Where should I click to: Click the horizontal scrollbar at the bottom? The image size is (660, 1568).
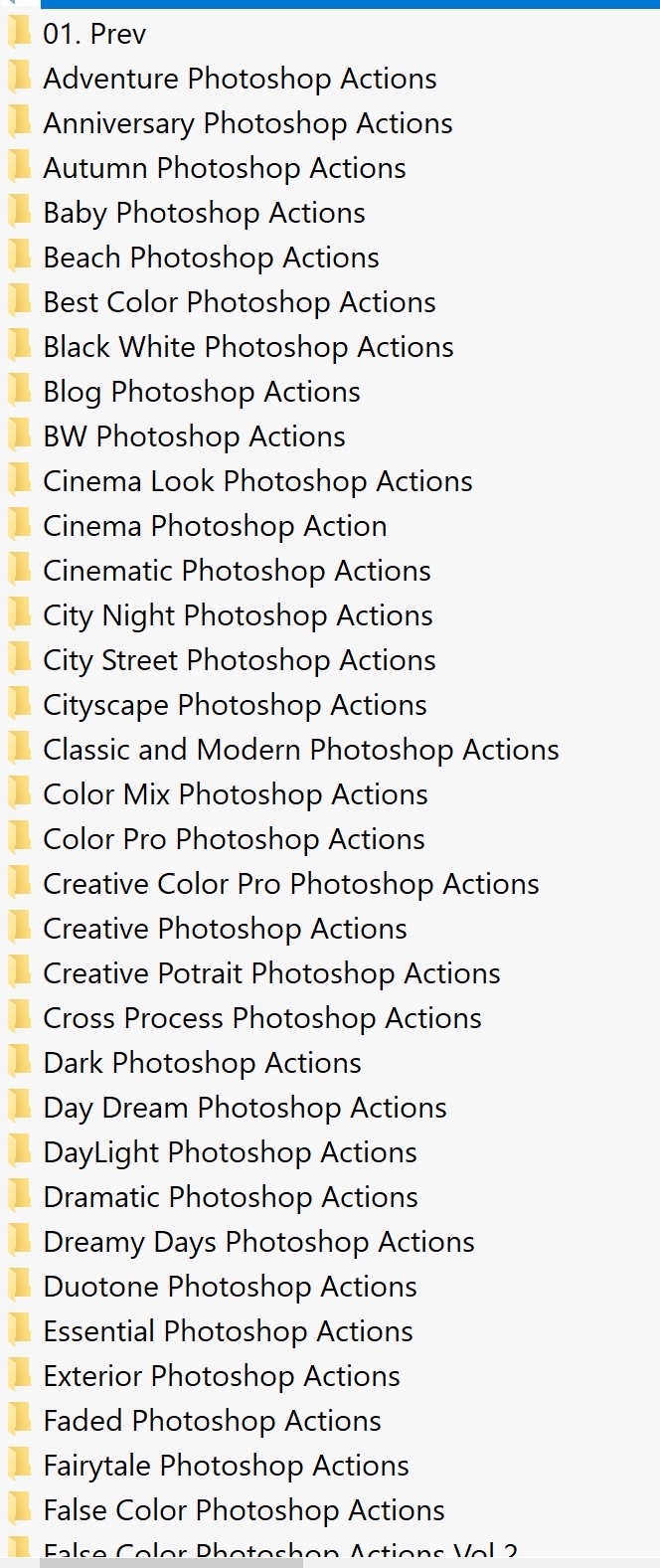(x=169, y=1562)
